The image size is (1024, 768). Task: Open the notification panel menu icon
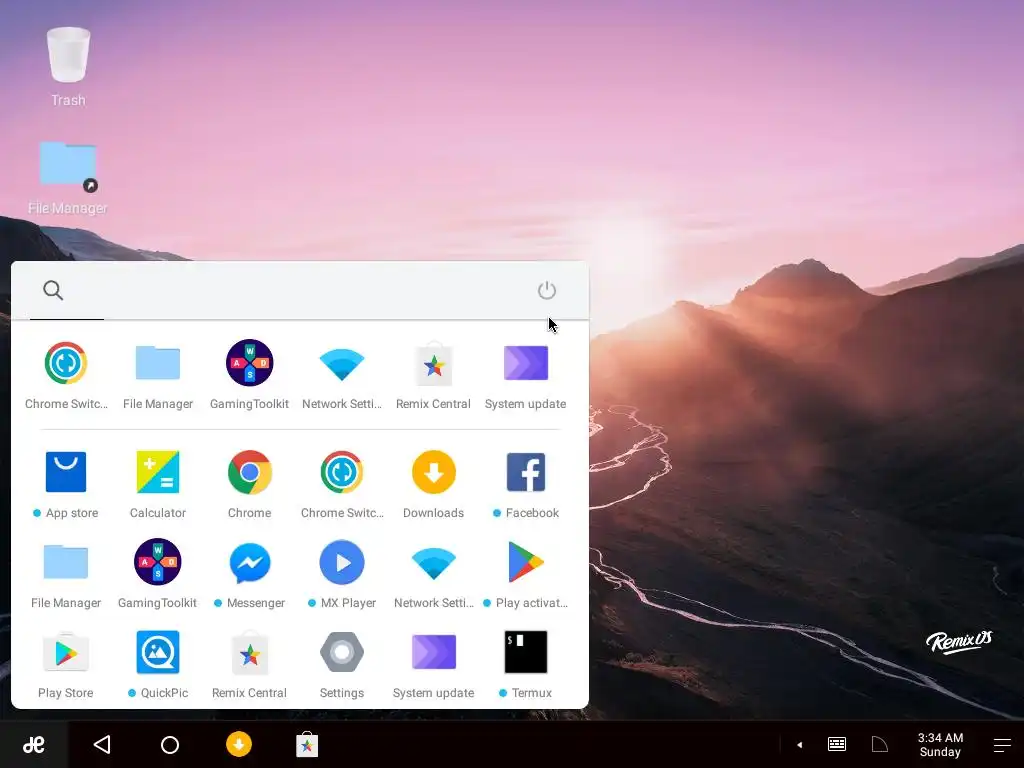[1002, 745]
